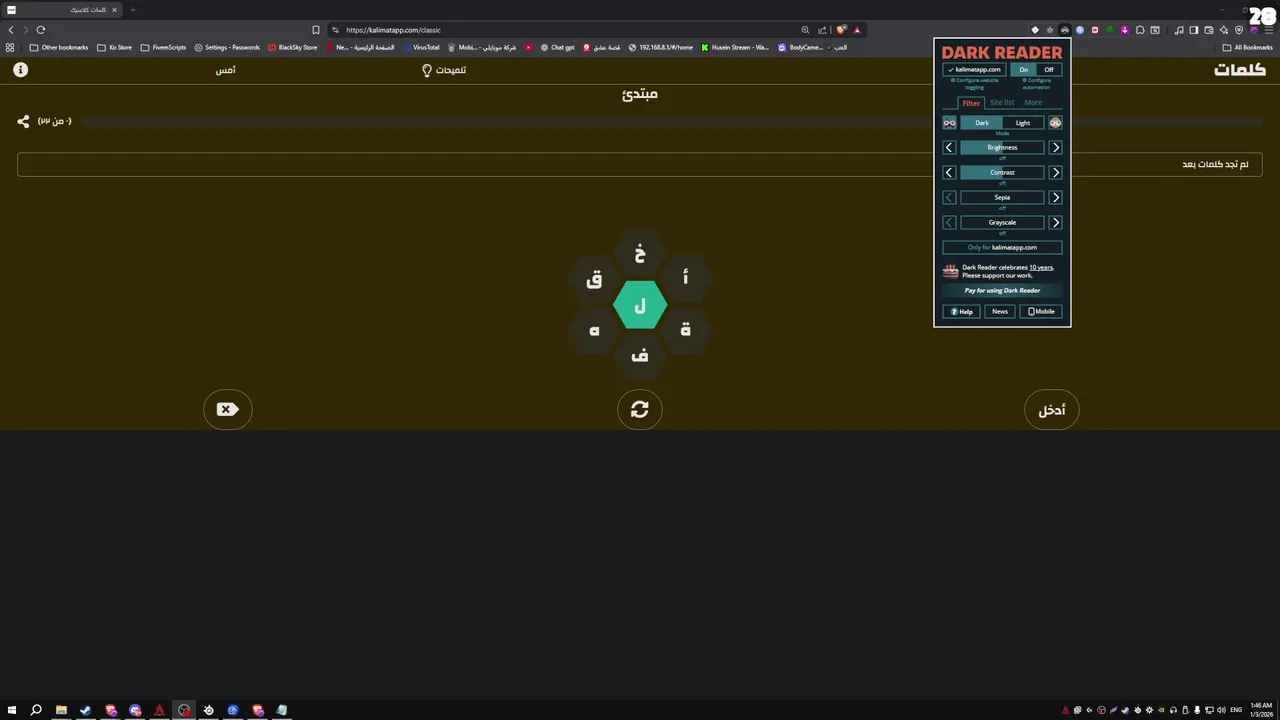Open Other bookmarks folder
This screenshot has height=720, width=1280.
click(59, 47)
